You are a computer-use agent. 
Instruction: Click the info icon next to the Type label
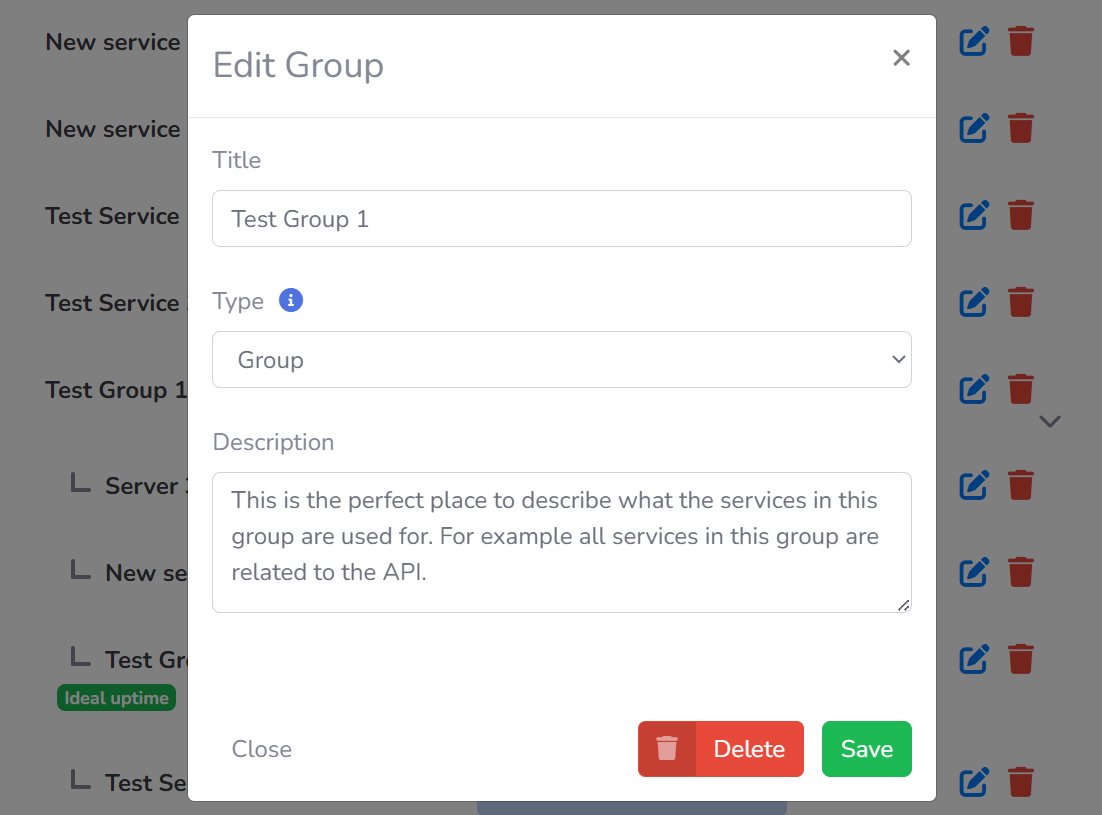(291, 300)
